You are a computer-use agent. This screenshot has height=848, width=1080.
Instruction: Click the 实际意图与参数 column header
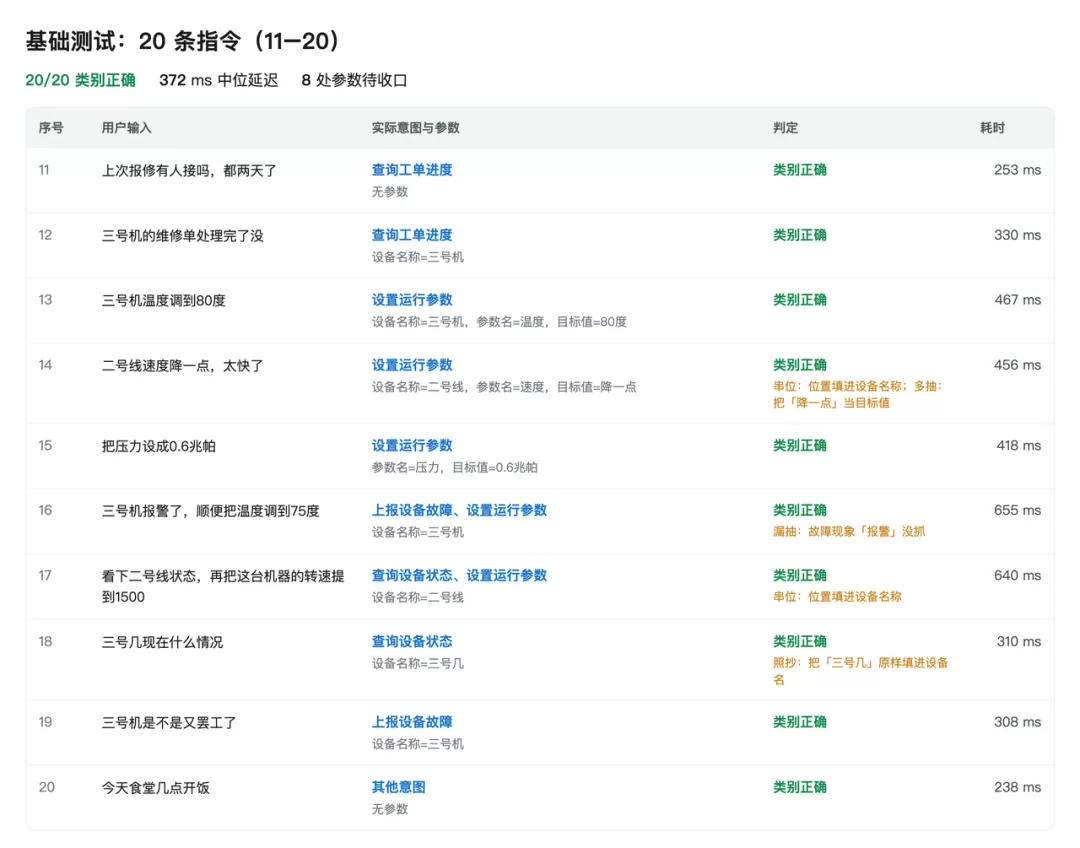(x=415, y=127)
